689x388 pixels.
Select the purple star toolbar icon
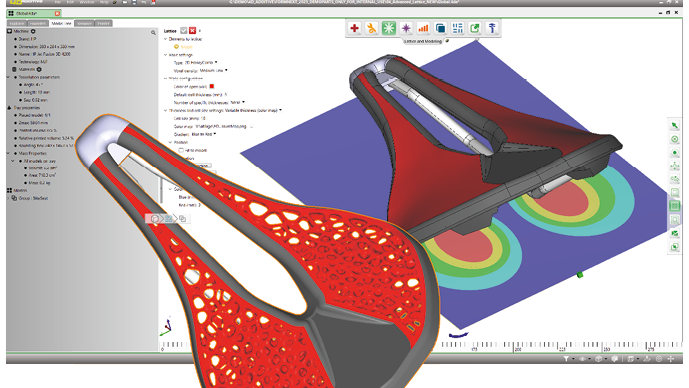406,28
